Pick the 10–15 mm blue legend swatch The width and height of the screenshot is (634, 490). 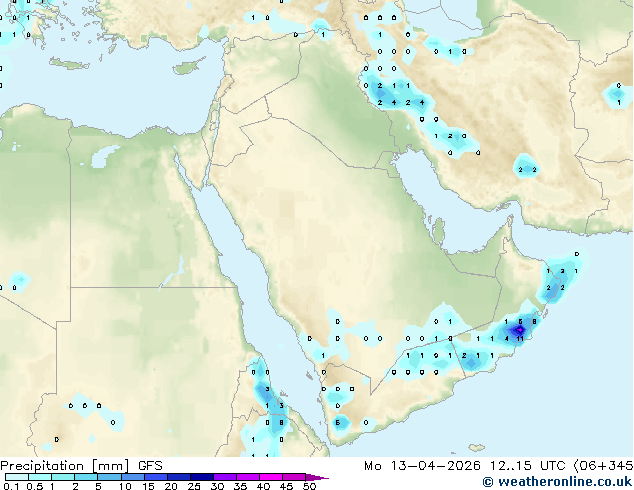[133, 477]
